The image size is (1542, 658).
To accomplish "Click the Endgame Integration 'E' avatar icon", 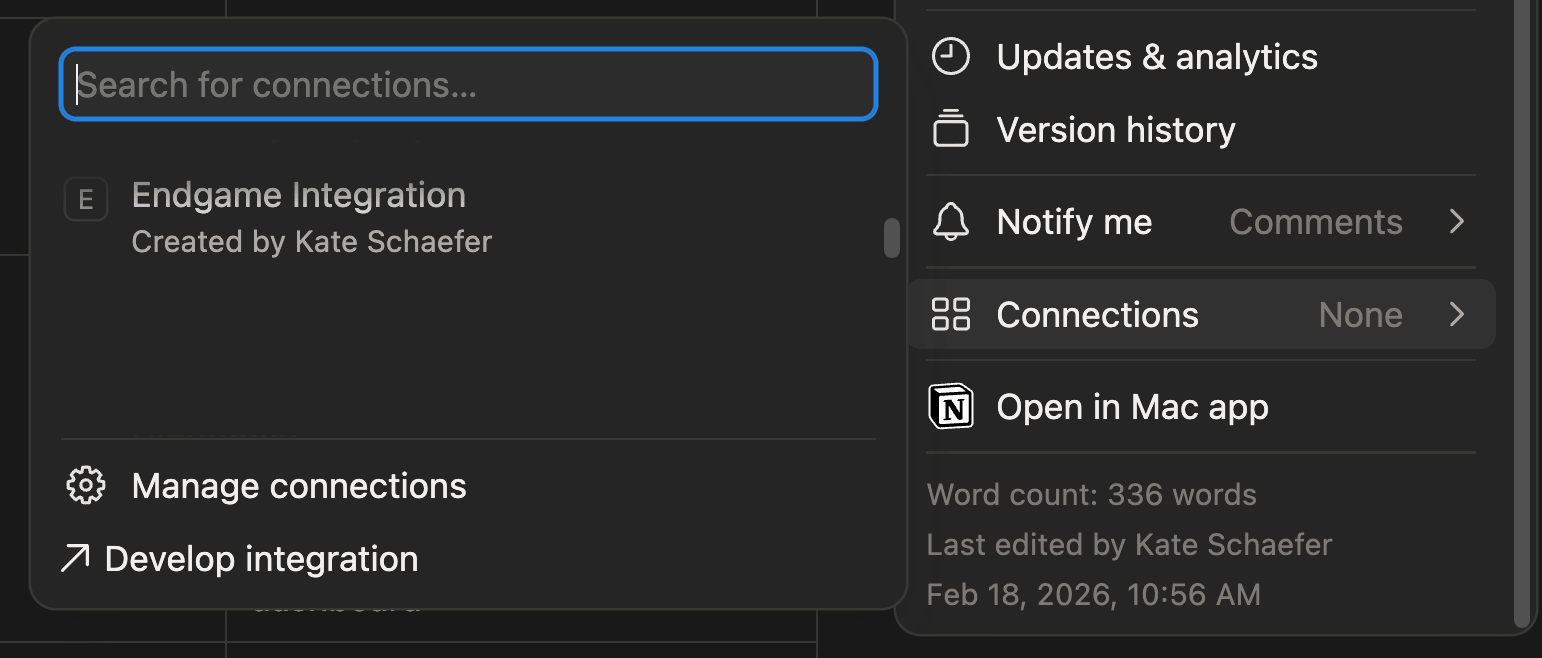I will (x=86, y=199).
